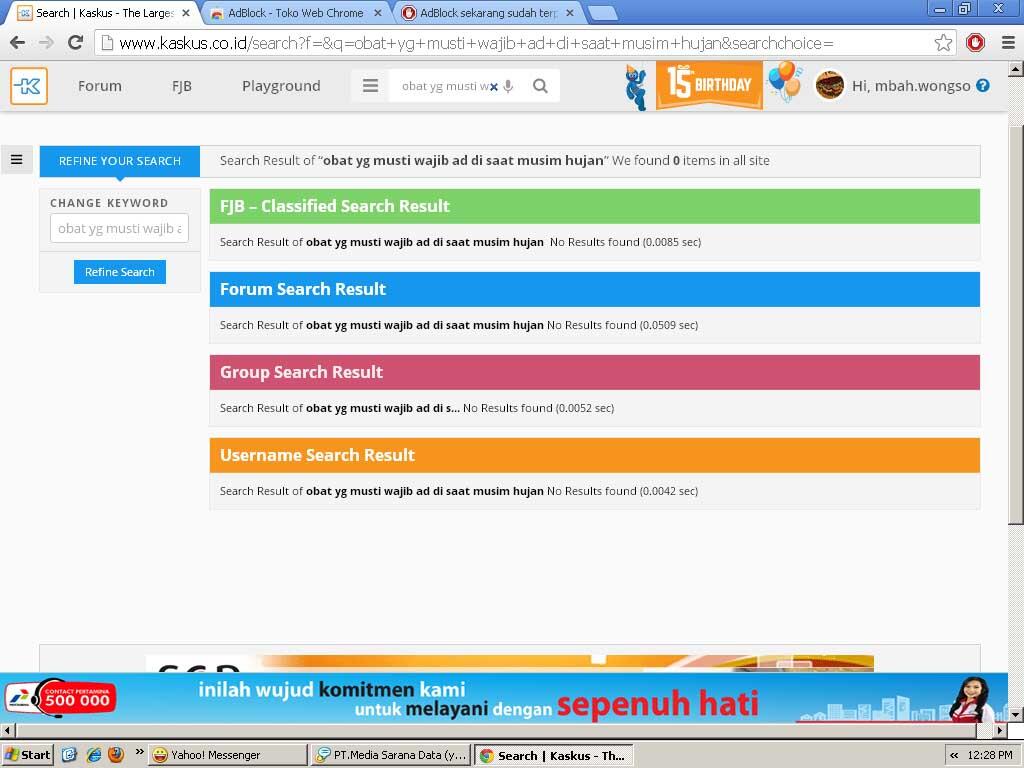Click the Kaskus blue mascot icon

635,88
